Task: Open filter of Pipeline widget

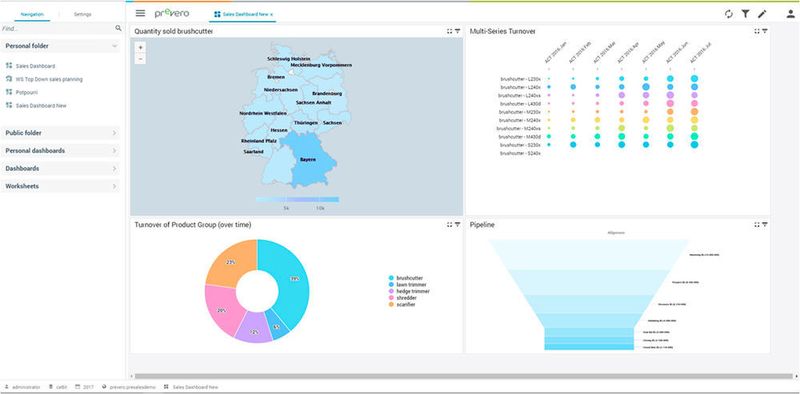Action: click(765, 225)
